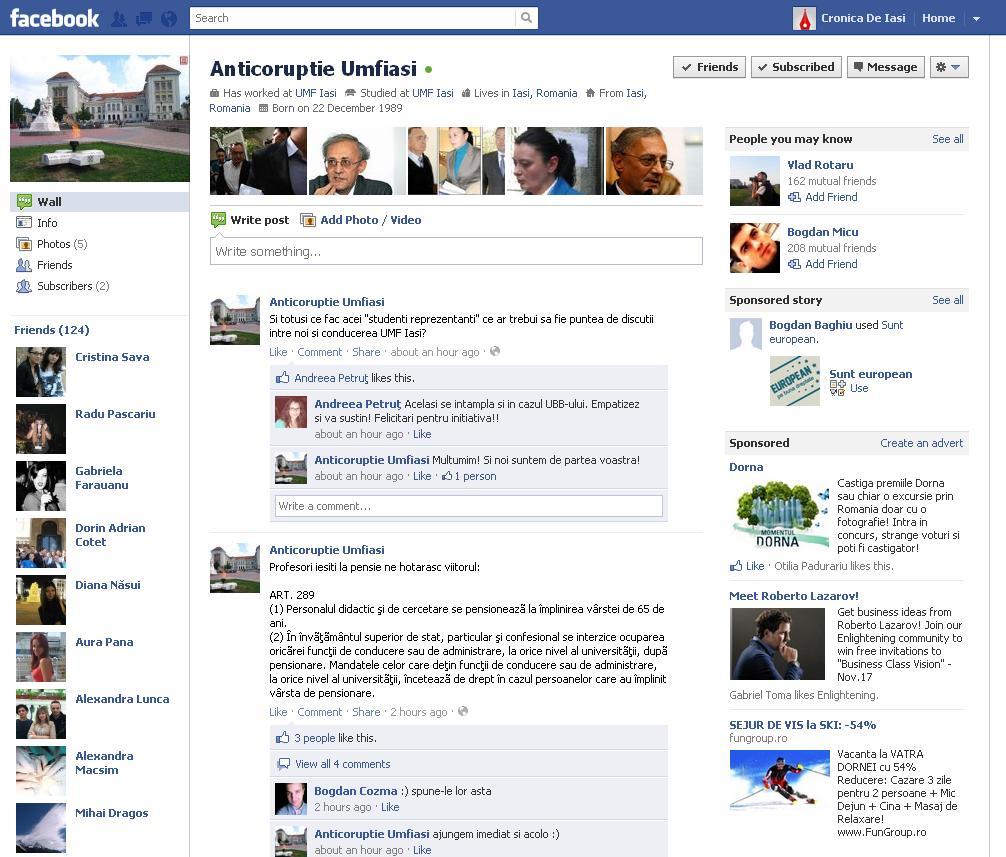Toggle the Subscribed button
The width and height of the screenshot is (1006, 857).
(796, 67)
